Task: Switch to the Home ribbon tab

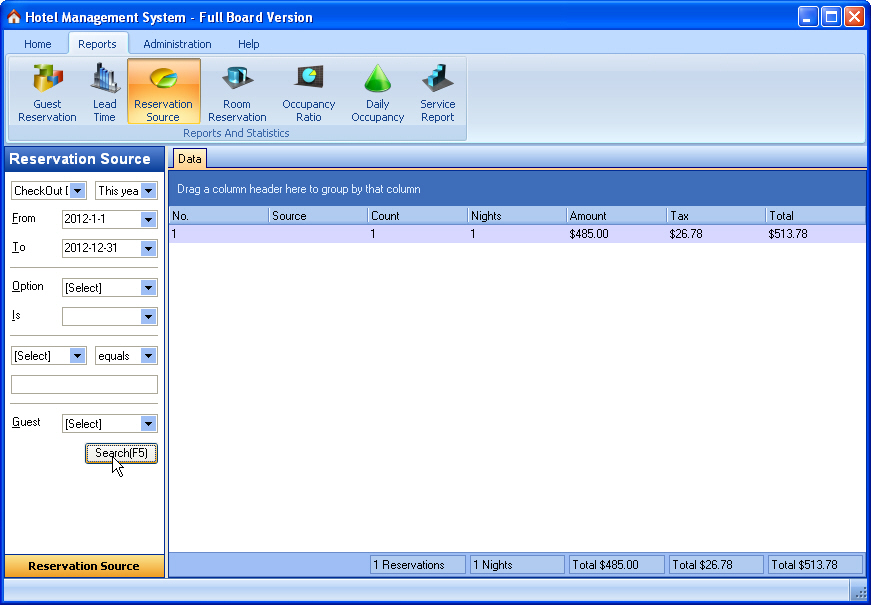Action: click(38, 44)
